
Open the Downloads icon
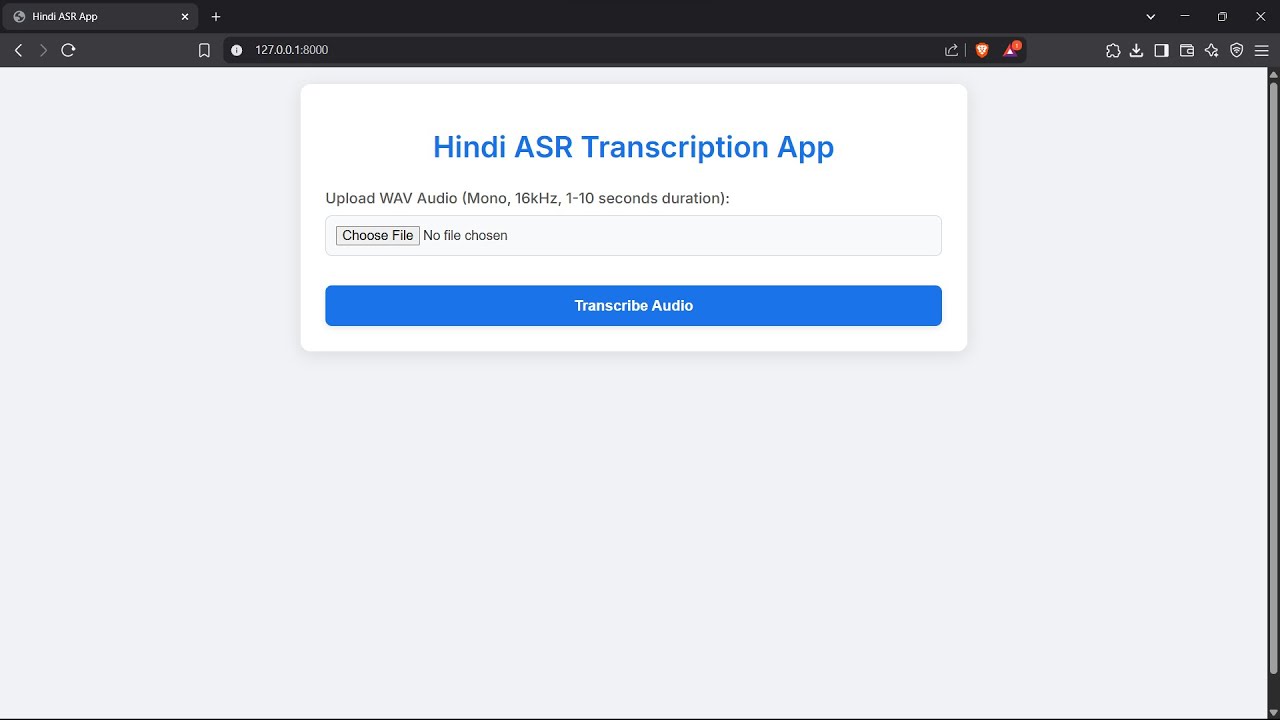coord(1137,50)
